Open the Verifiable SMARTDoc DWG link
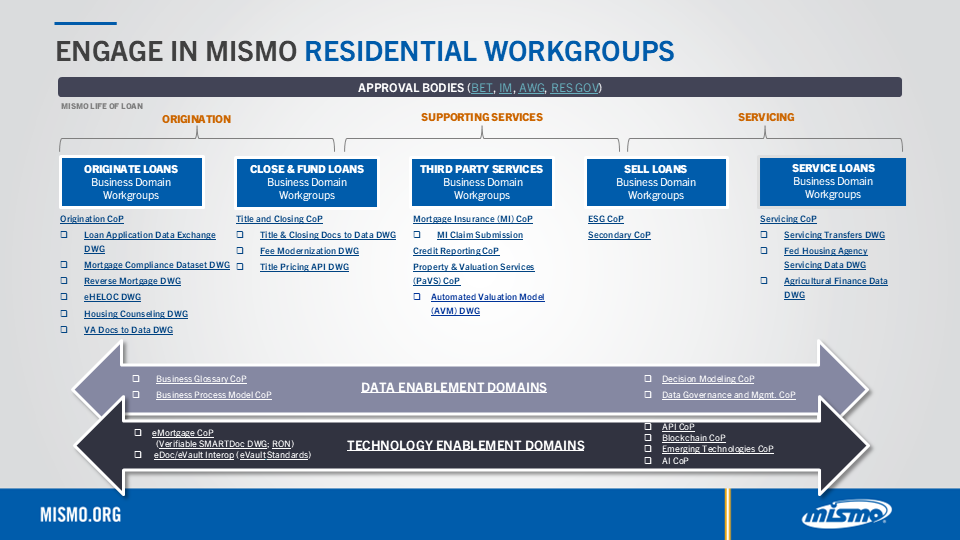 coord(212,444)
